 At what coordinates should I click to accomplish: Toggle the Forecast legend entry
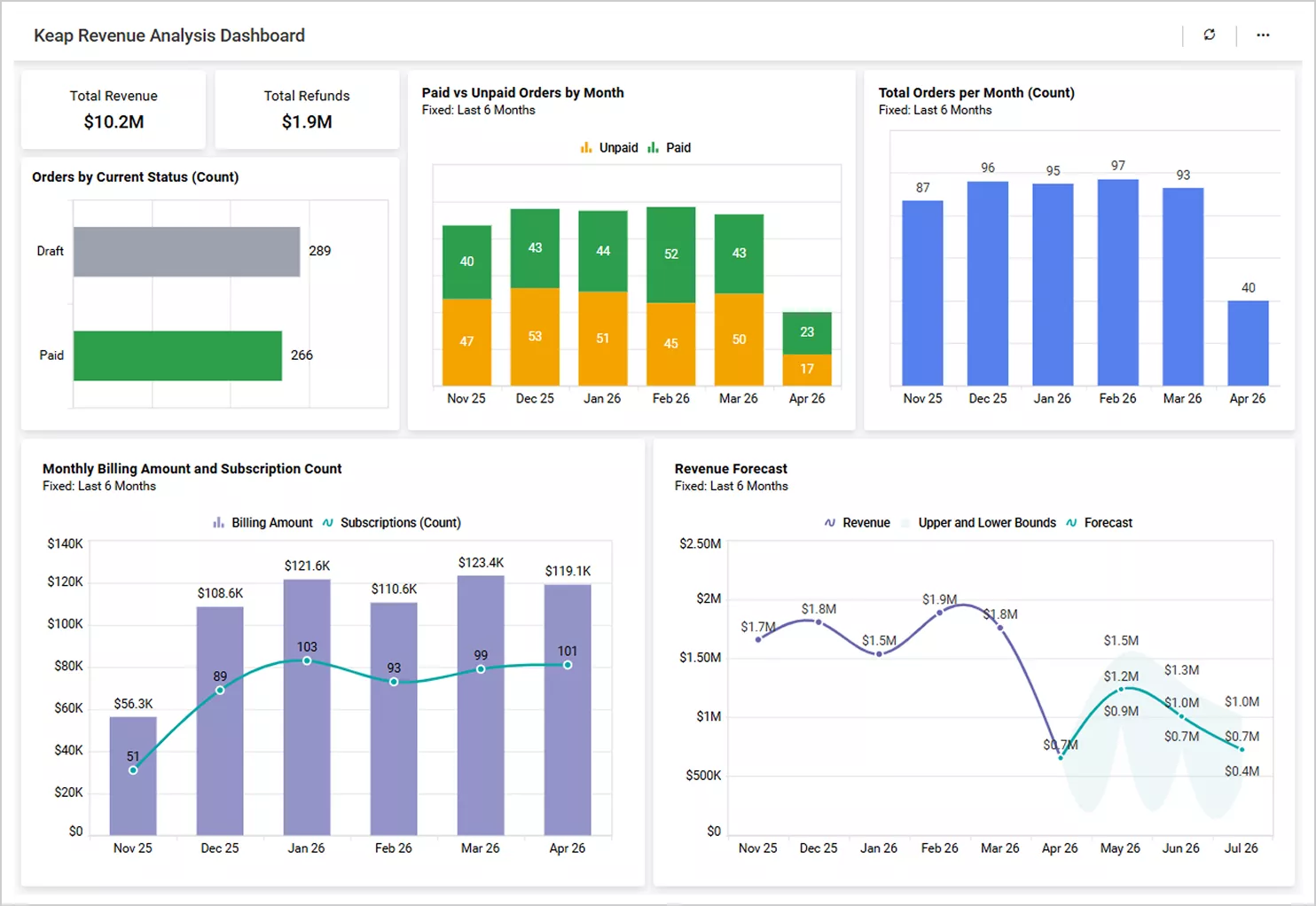pos(1099,523)
